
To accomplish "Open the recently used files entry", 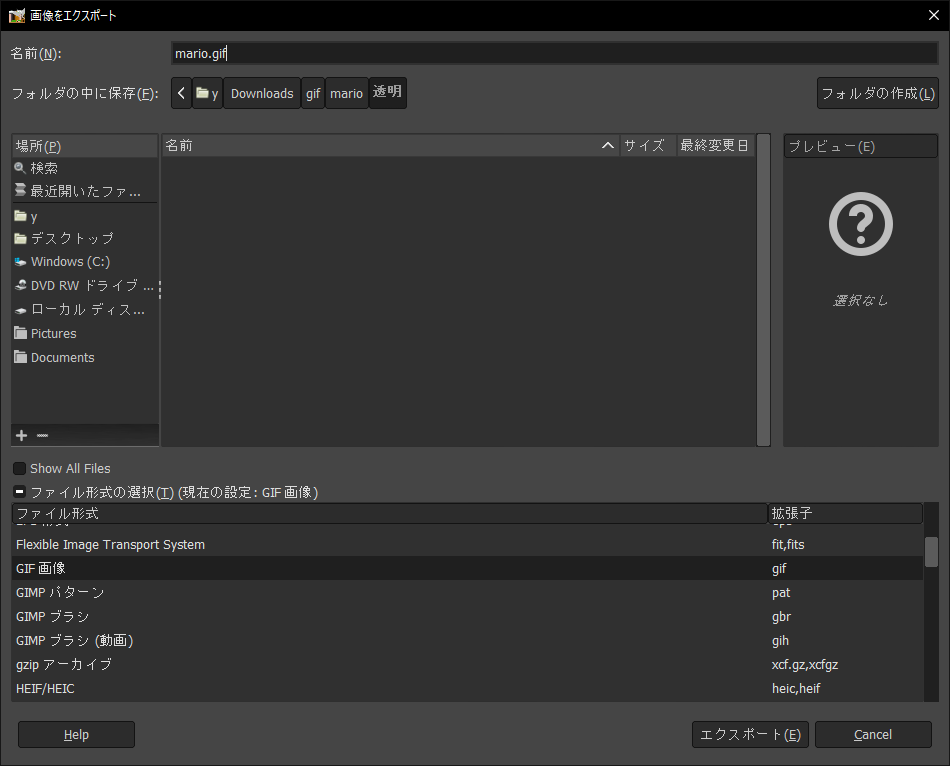I will (85, 190).
